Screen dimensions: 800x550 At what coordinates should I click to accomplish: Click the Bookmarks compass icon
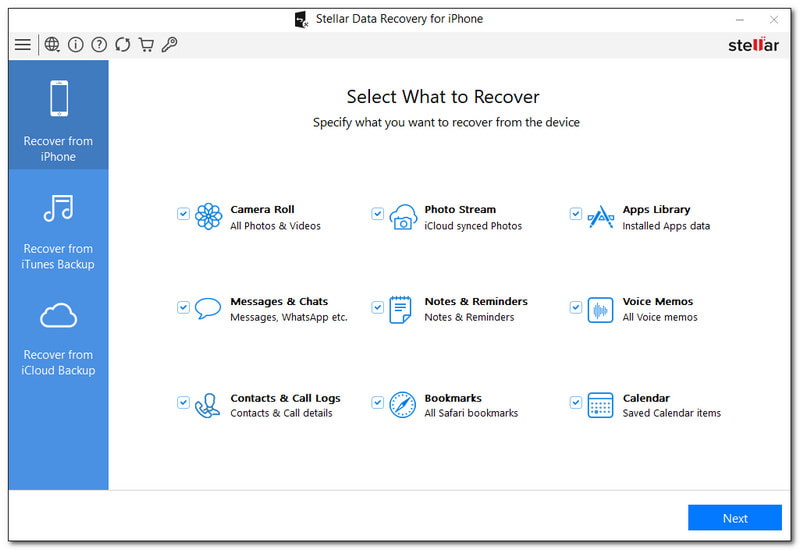click(403, 405)
